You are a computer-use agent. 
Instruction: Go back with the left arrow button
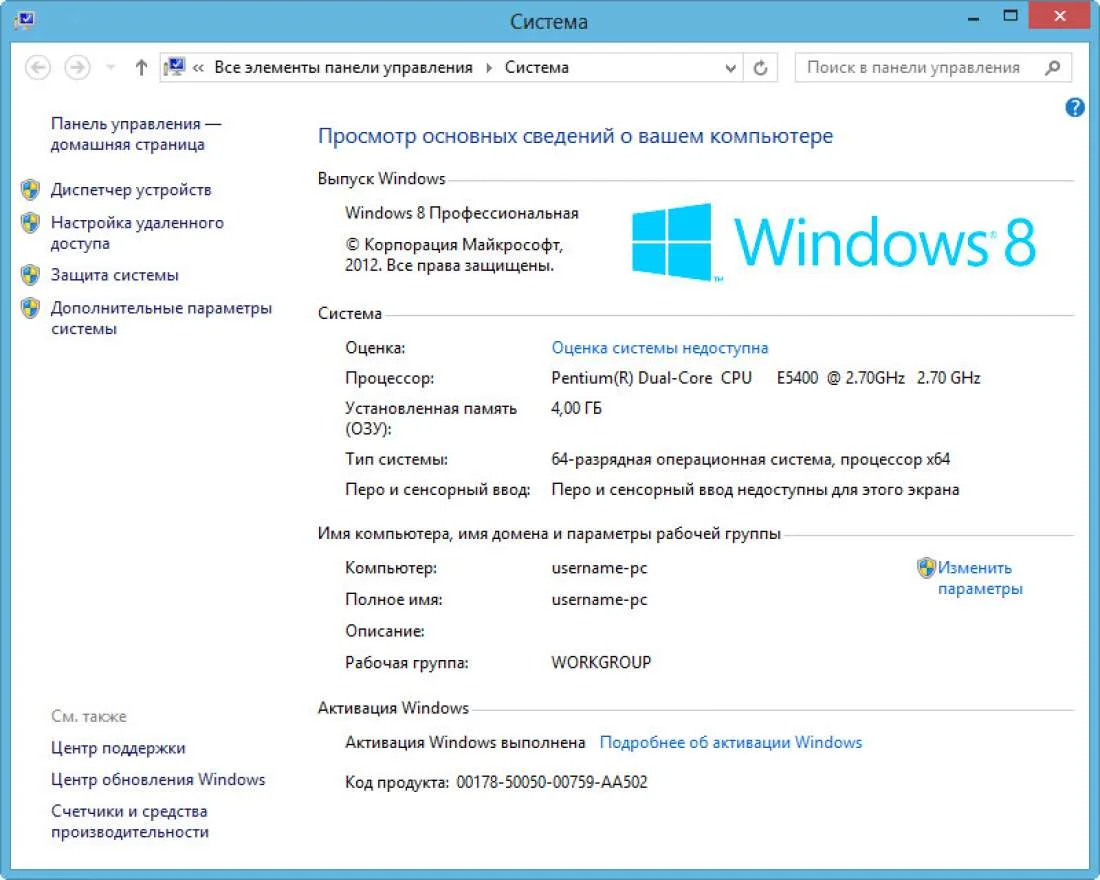pos(38,68)
